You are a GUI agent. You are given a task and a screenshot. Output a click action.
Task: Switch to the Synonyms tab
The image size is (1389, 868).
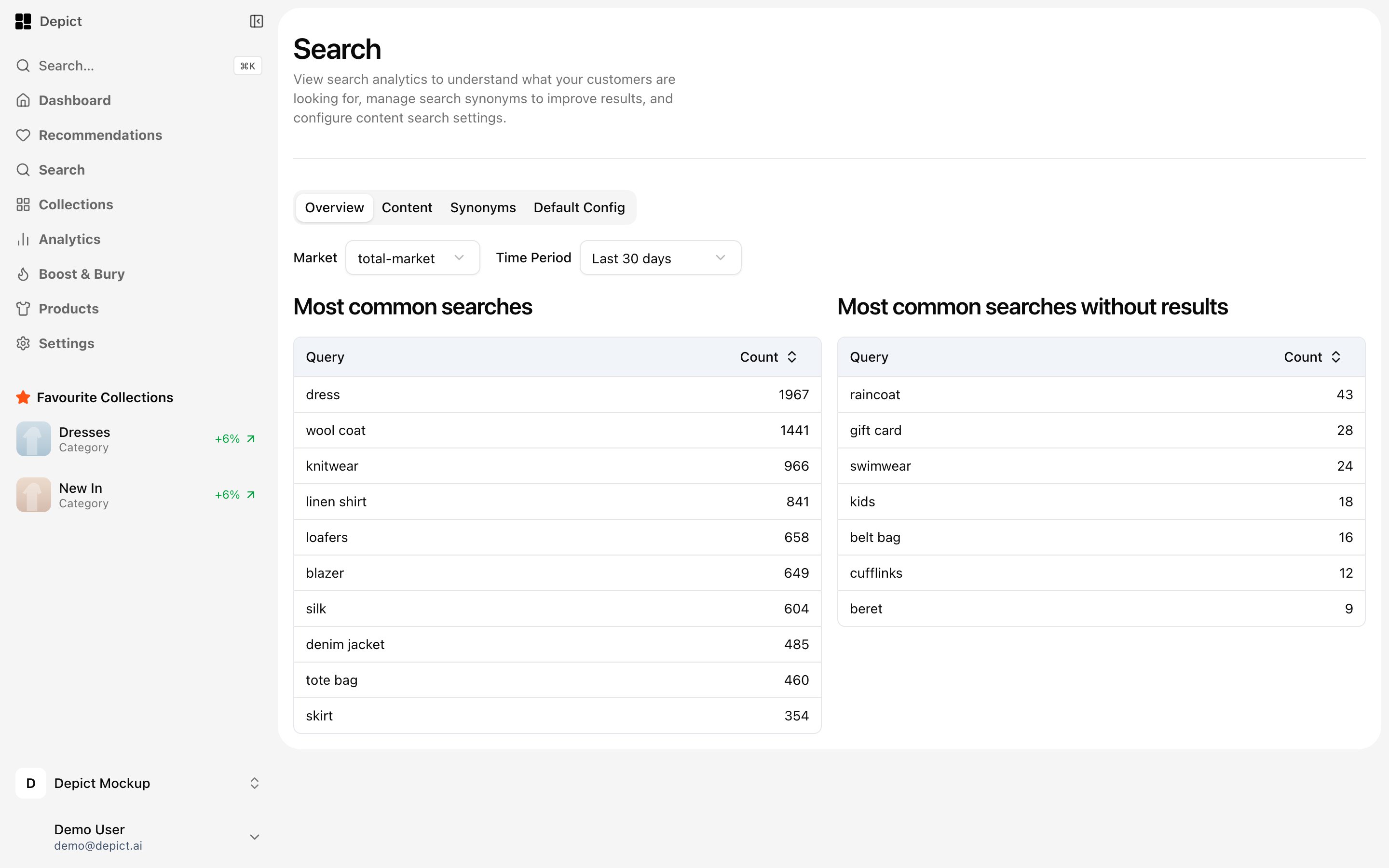483,207
